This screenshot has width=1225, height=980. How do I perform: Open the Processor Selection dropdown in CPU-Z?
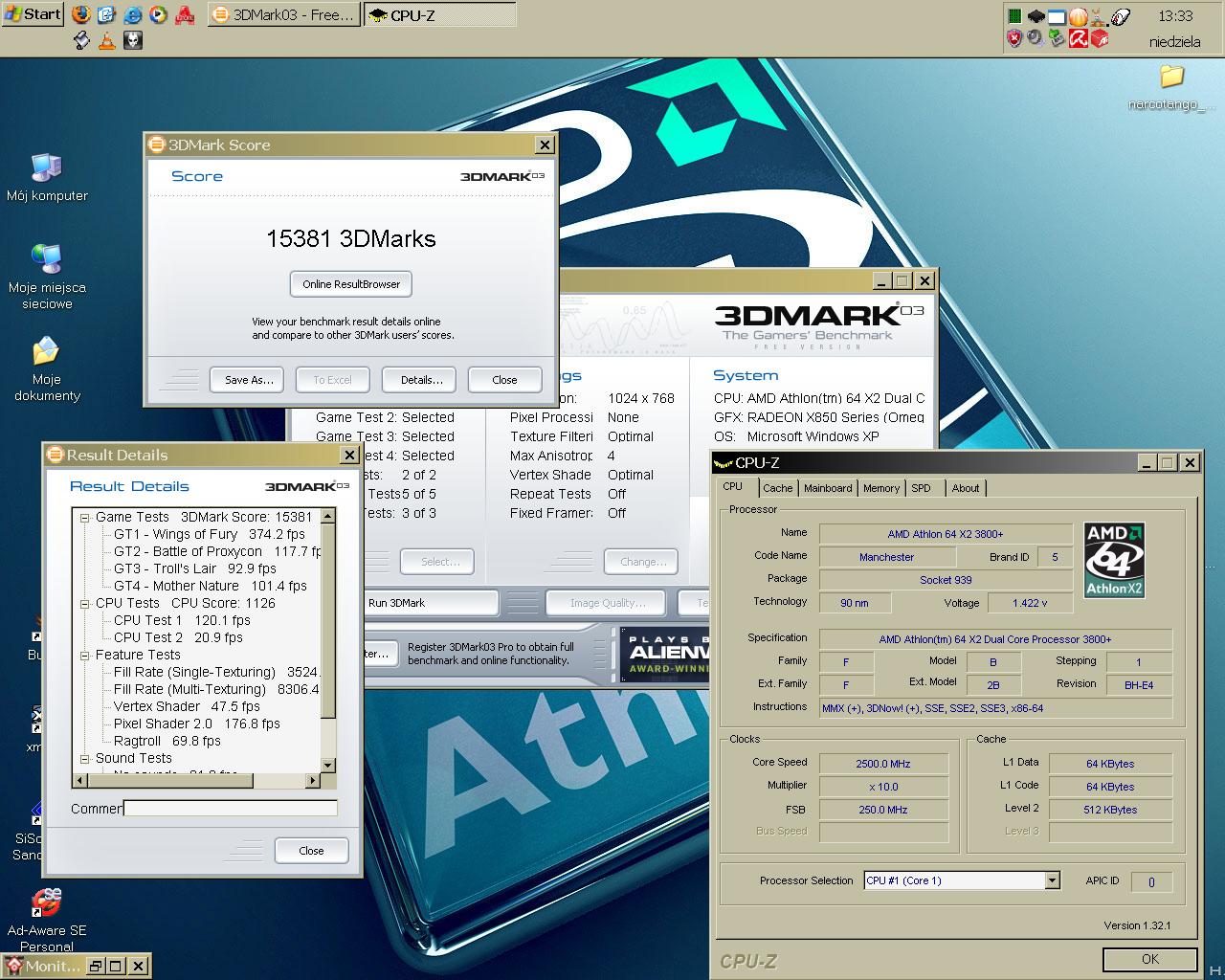click(x=1052, y=880)
